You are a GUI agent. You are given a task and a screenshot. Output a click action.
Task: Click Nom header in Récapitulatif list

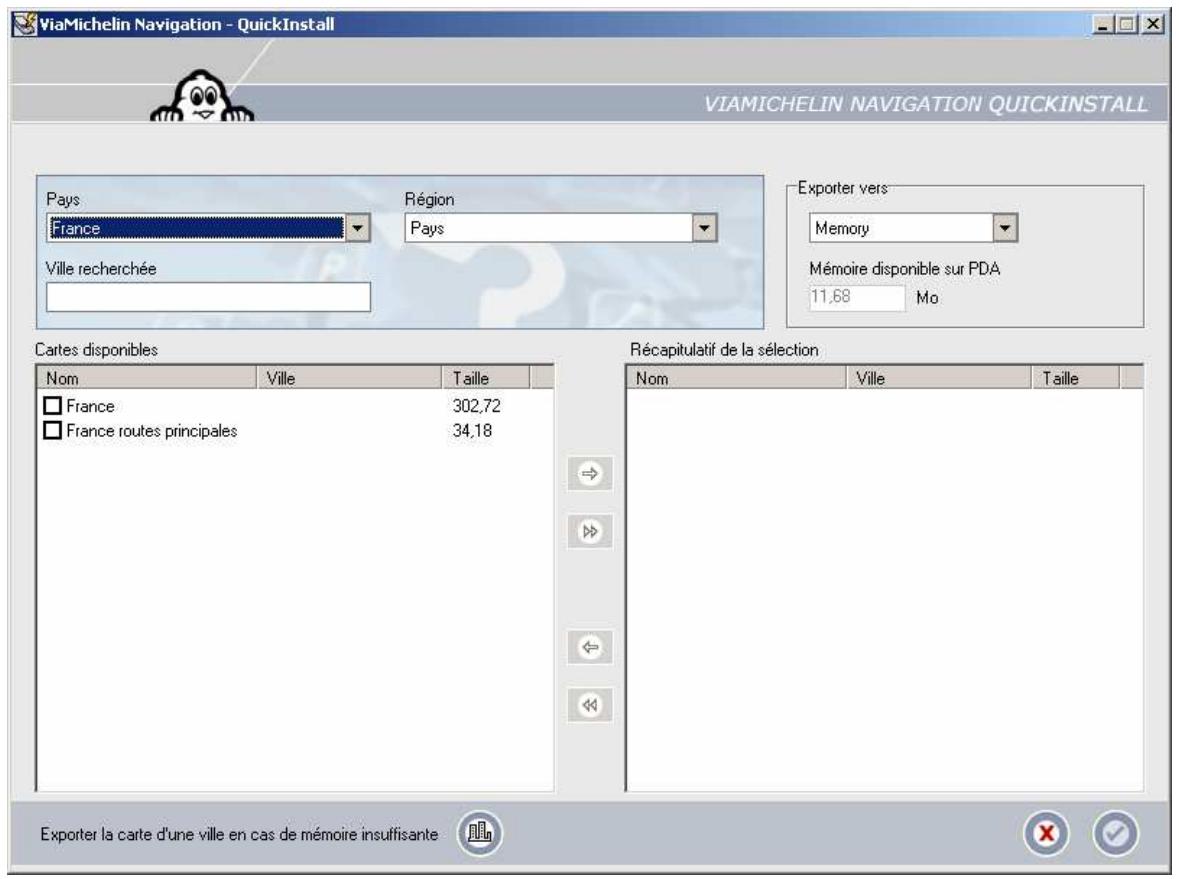[x=737, y=378]
